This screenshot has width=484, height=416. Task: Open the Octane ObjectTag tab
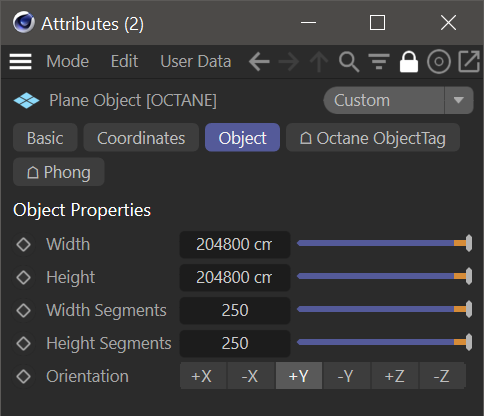(373, 138)
